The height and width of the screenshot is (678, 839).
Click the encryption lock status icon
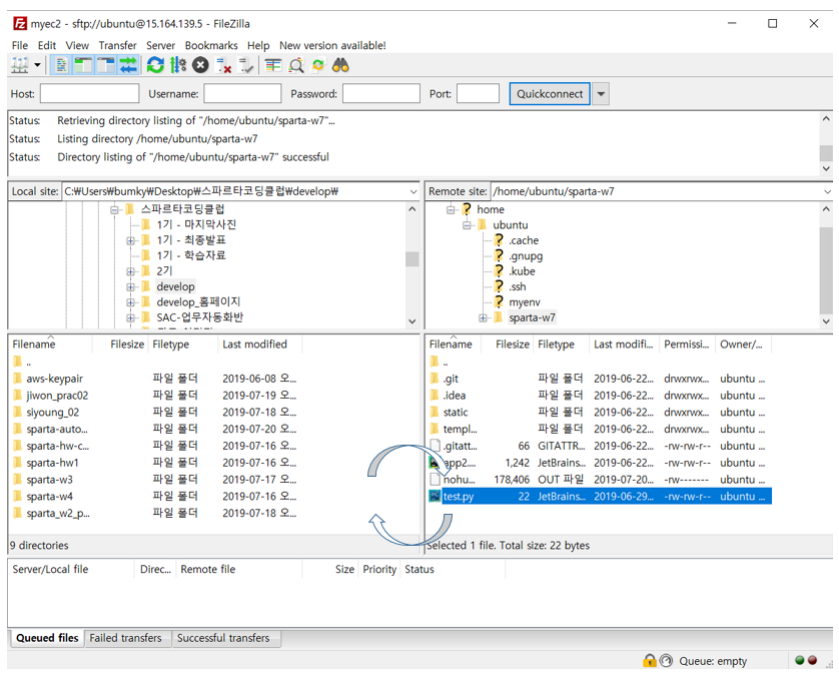click(649, 661)
